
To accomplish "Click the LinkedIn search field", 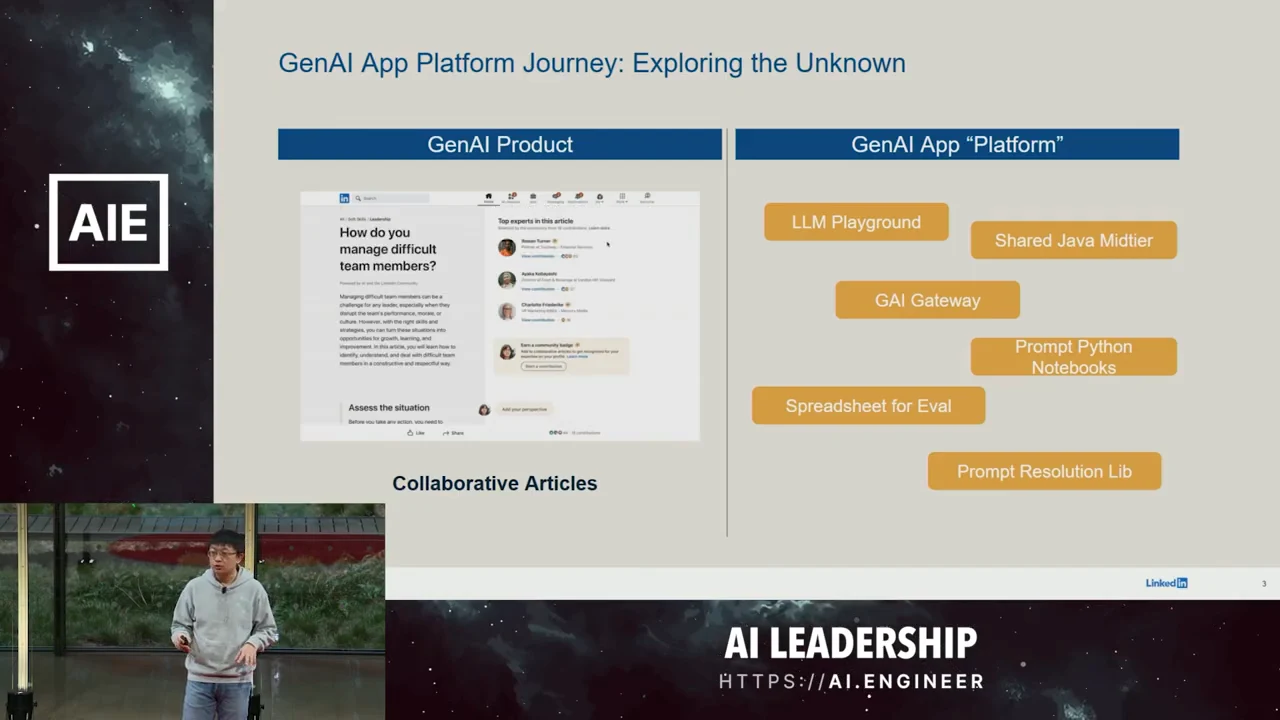I will click(x=393, y=198).
